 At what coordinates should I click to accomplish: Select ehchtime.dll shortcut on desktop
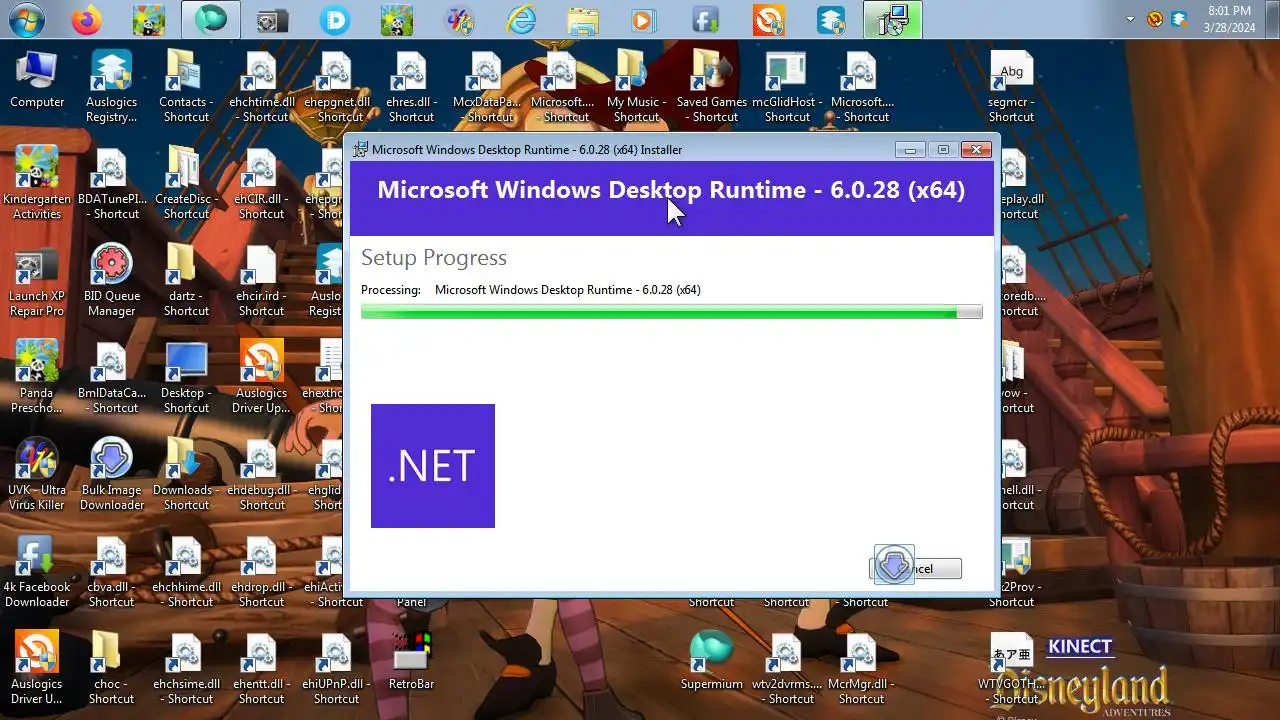coord(262,85)
